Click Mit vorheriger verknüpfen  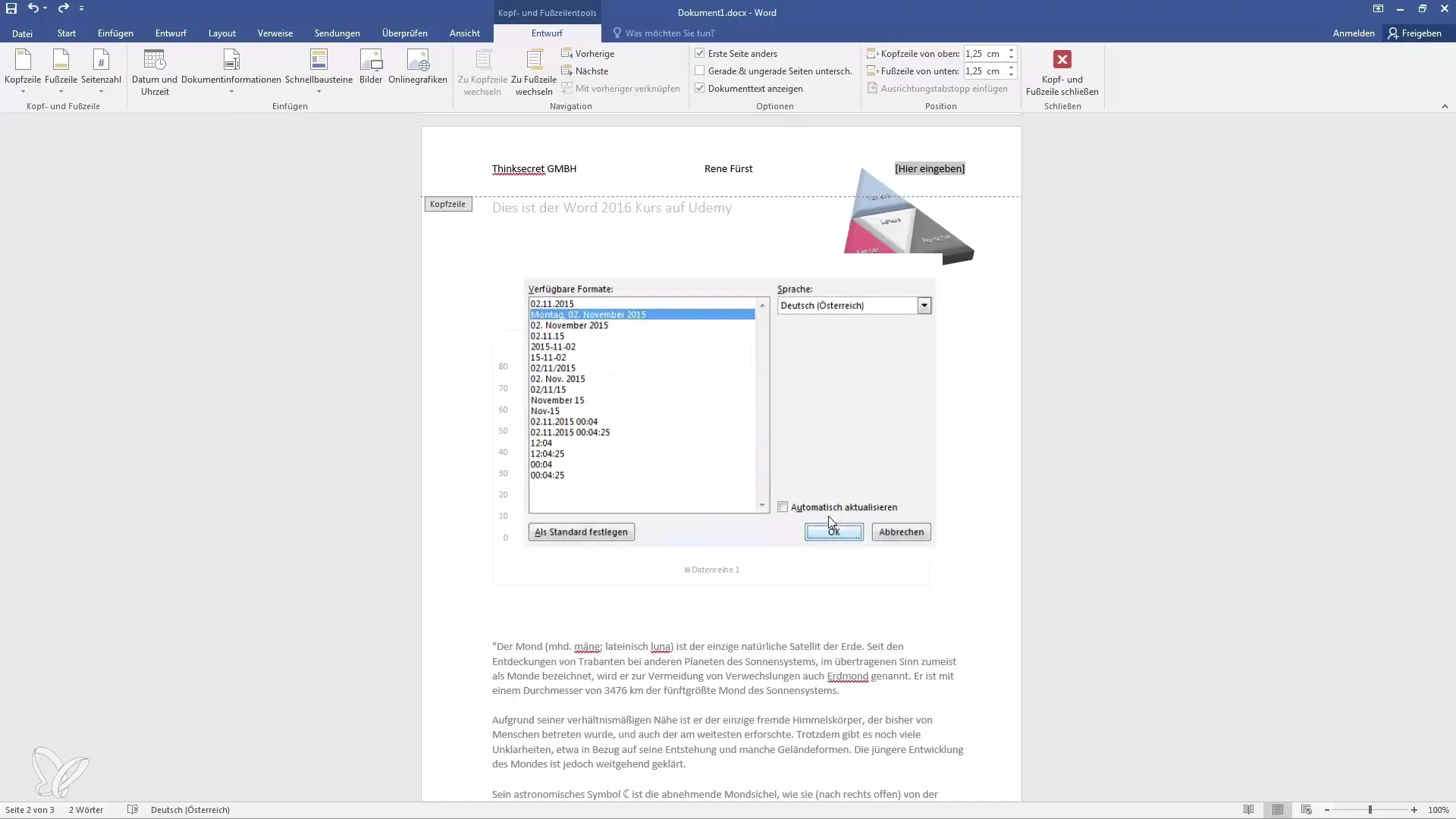click(620, 89)
